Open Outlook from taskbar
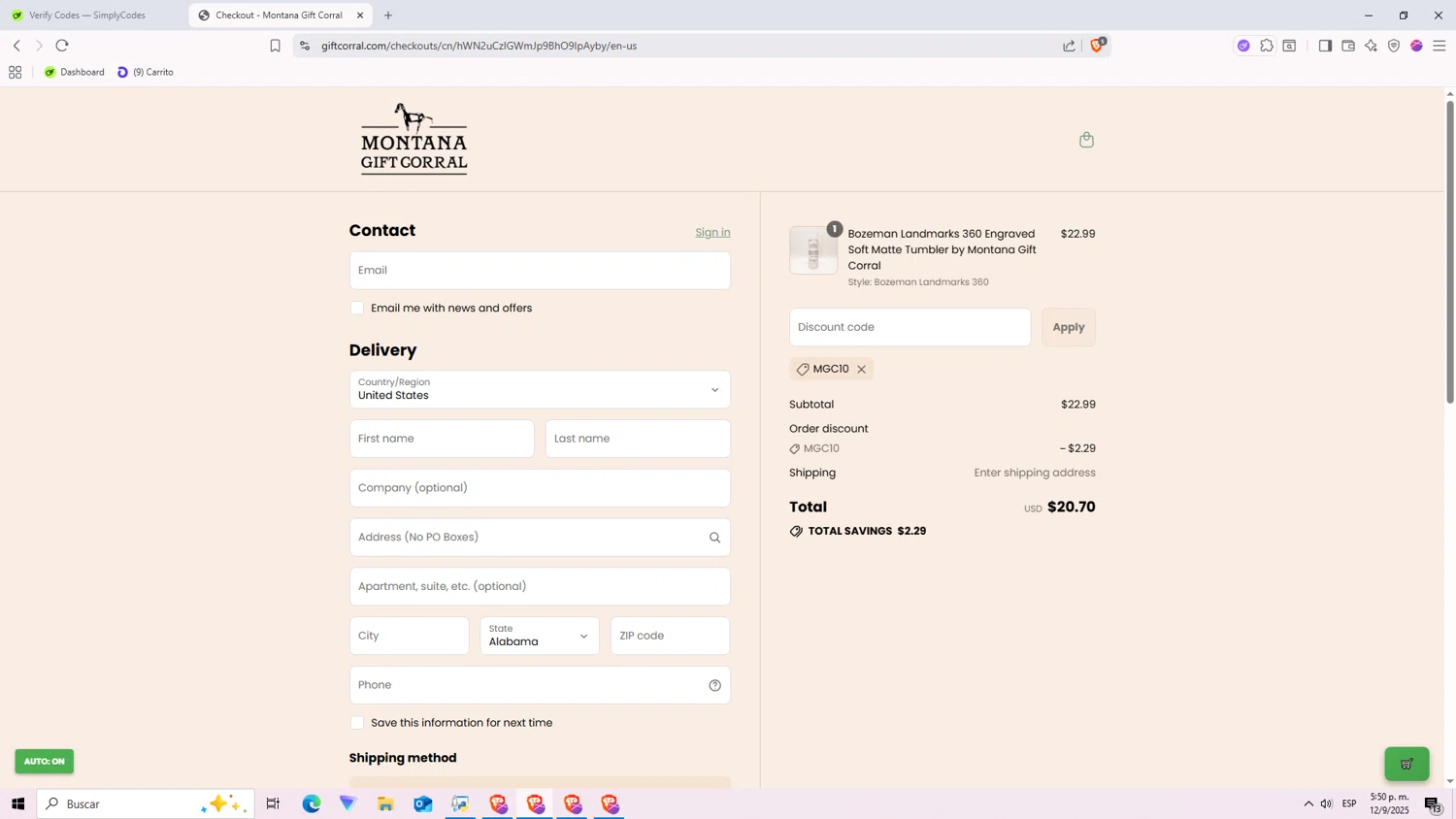Image resolution: width=1456 pixels, height=819 pixels. pyautogui.click(x=423, y=803)
